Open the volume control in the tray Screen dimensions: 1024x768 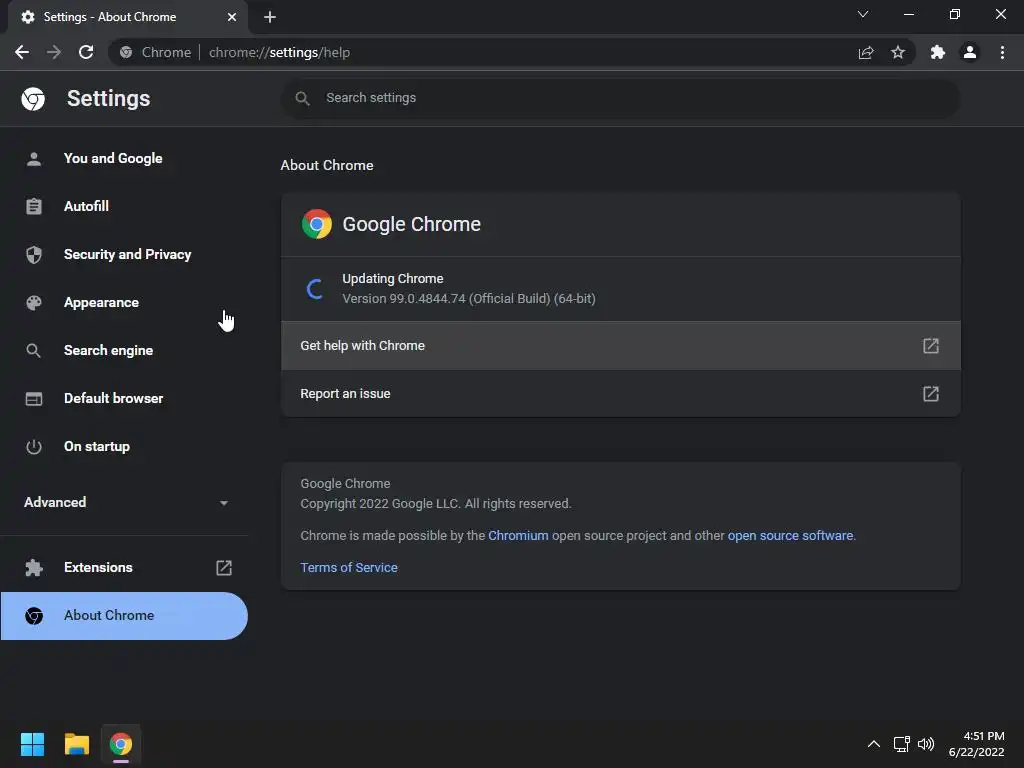926,744
